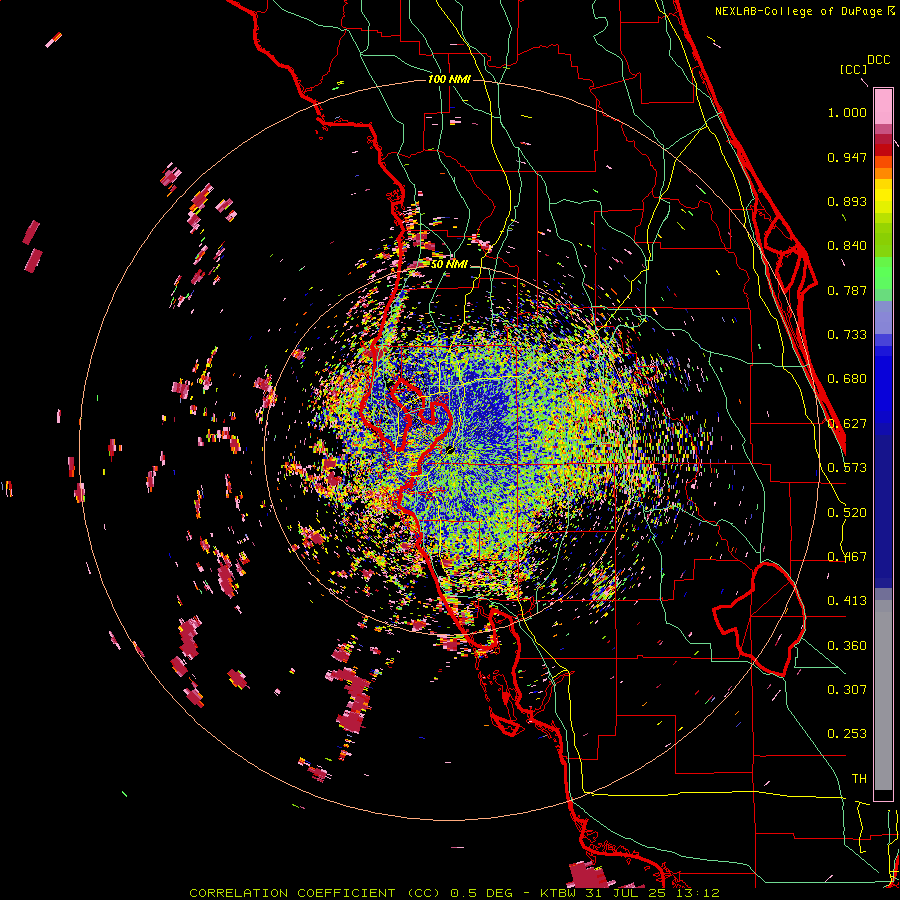Click the DCC label above the color scale
The width and height of the screenshot is (900, 900).
[x=878, y=60]
